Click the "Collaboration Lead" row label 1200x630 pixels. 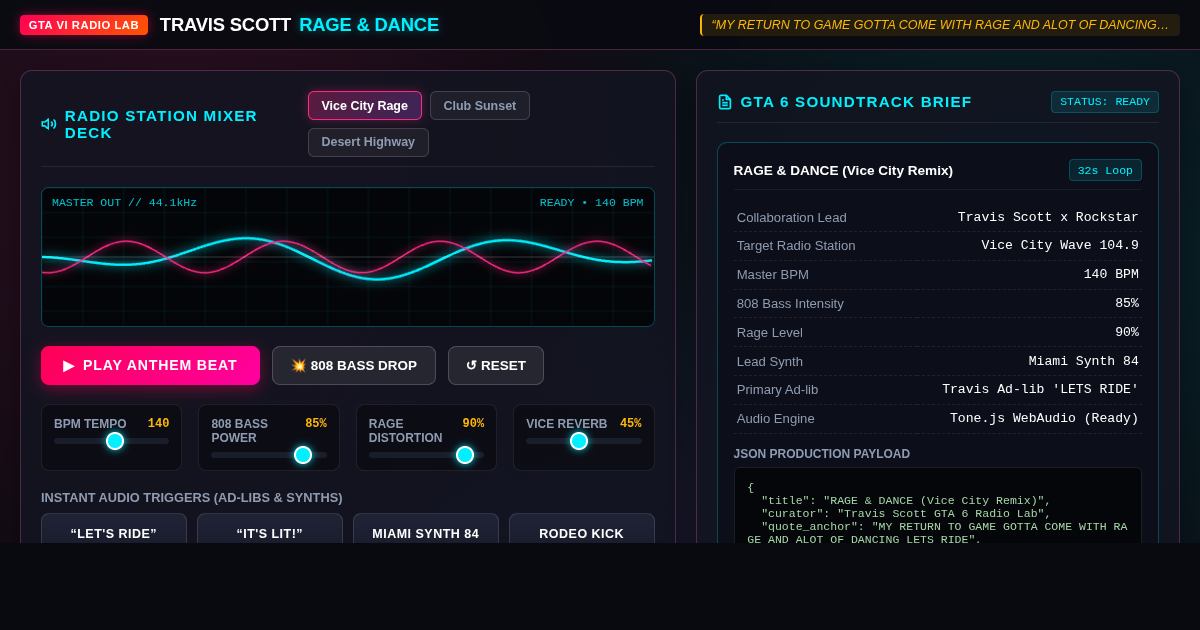point(792,218)
